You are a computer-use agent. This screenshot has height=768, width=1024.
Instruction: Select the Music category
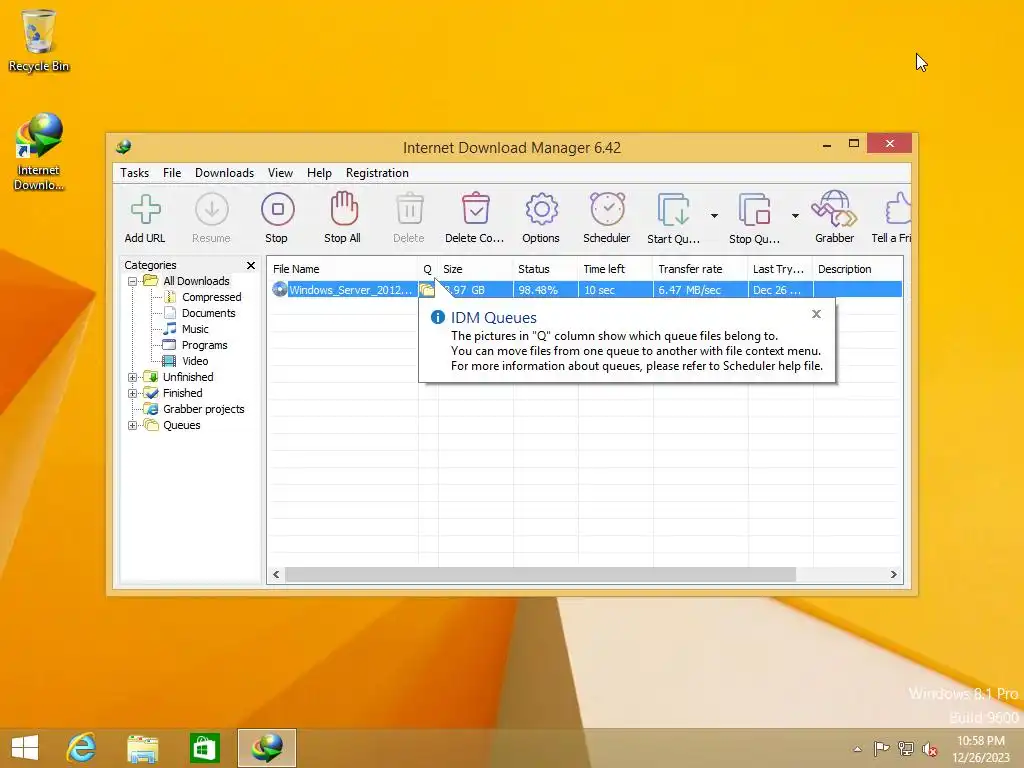[x=195, y=329]
